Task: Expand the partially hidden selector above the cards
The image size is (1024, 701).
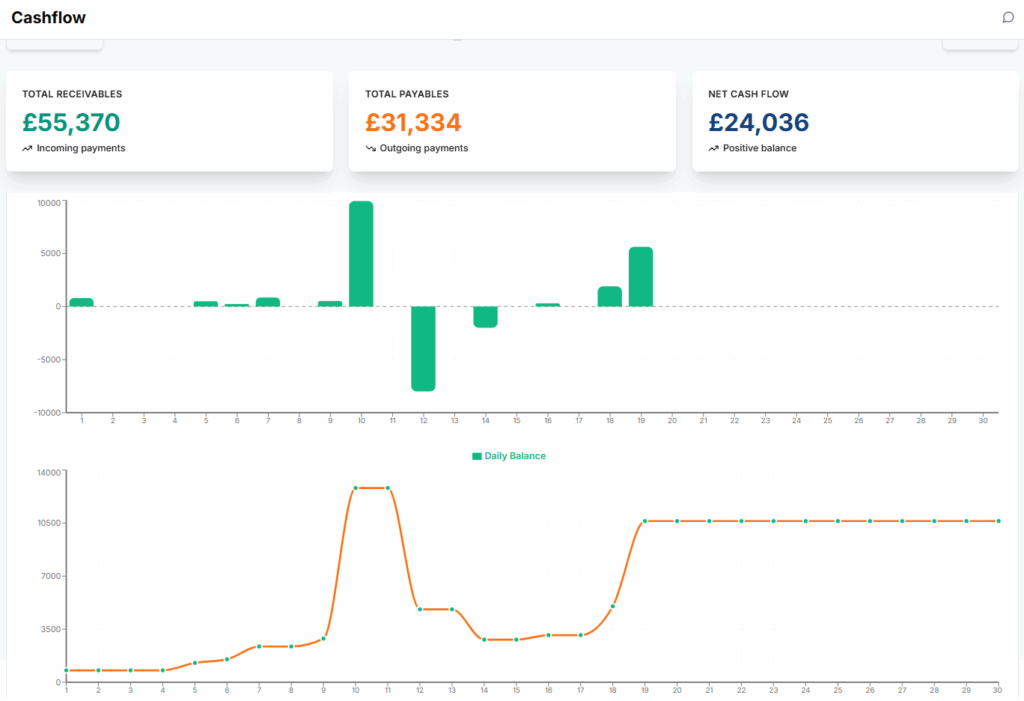Action: (458, 38)
